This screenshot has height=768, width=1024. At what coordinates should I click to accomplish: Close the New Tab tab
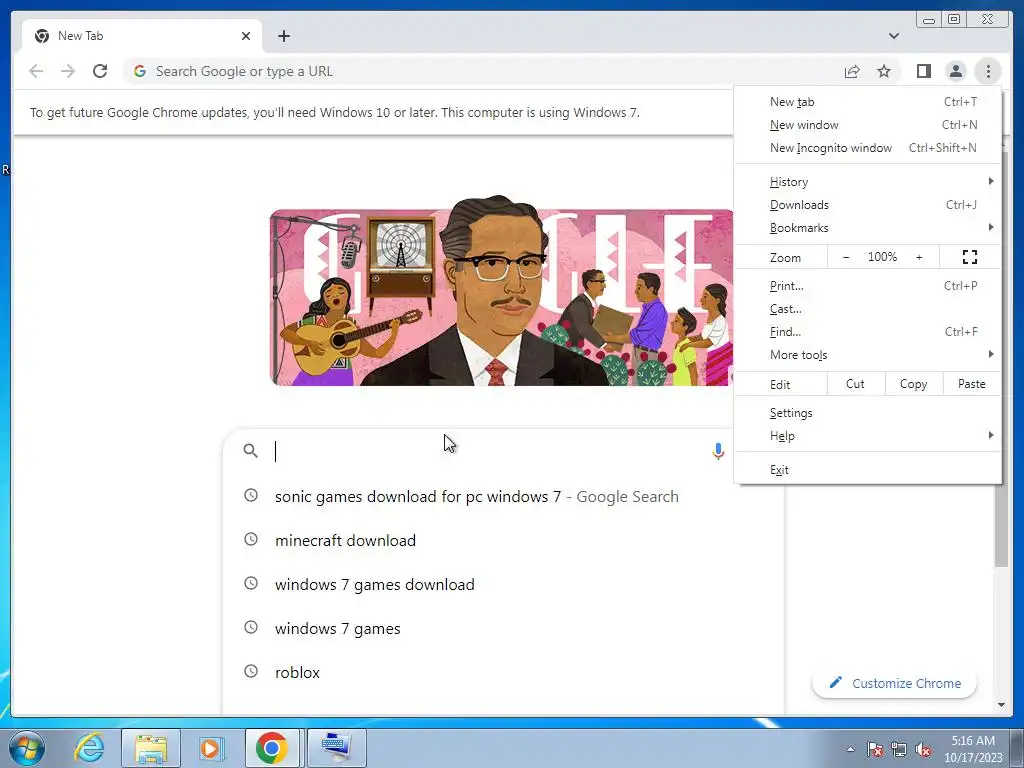246,36
